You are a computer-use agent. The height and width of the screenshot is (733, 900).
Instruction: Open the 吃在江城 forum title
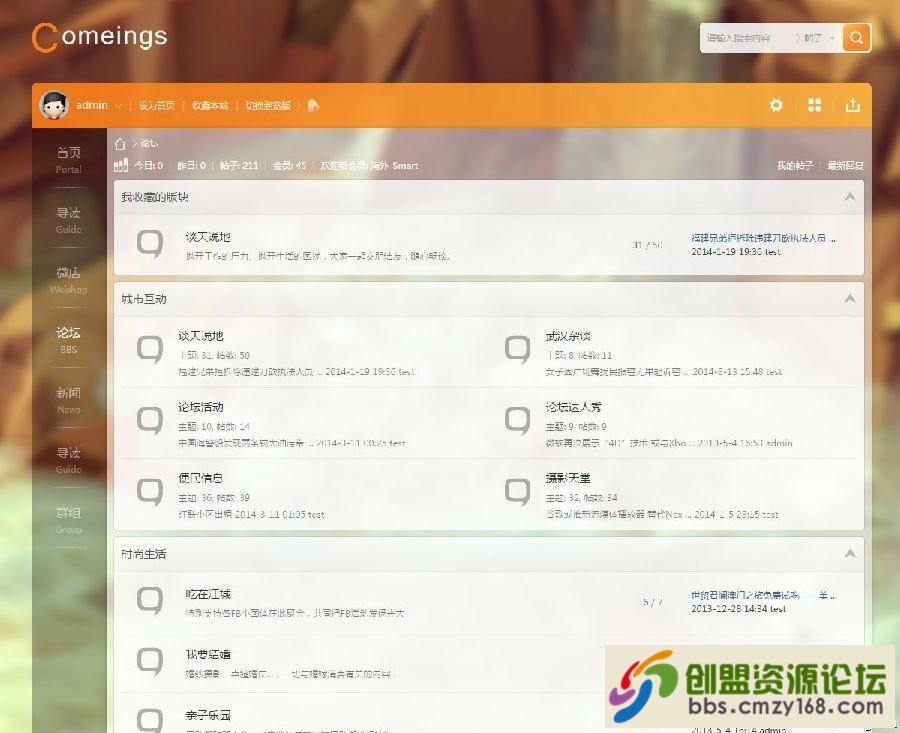tap(208, 594)
